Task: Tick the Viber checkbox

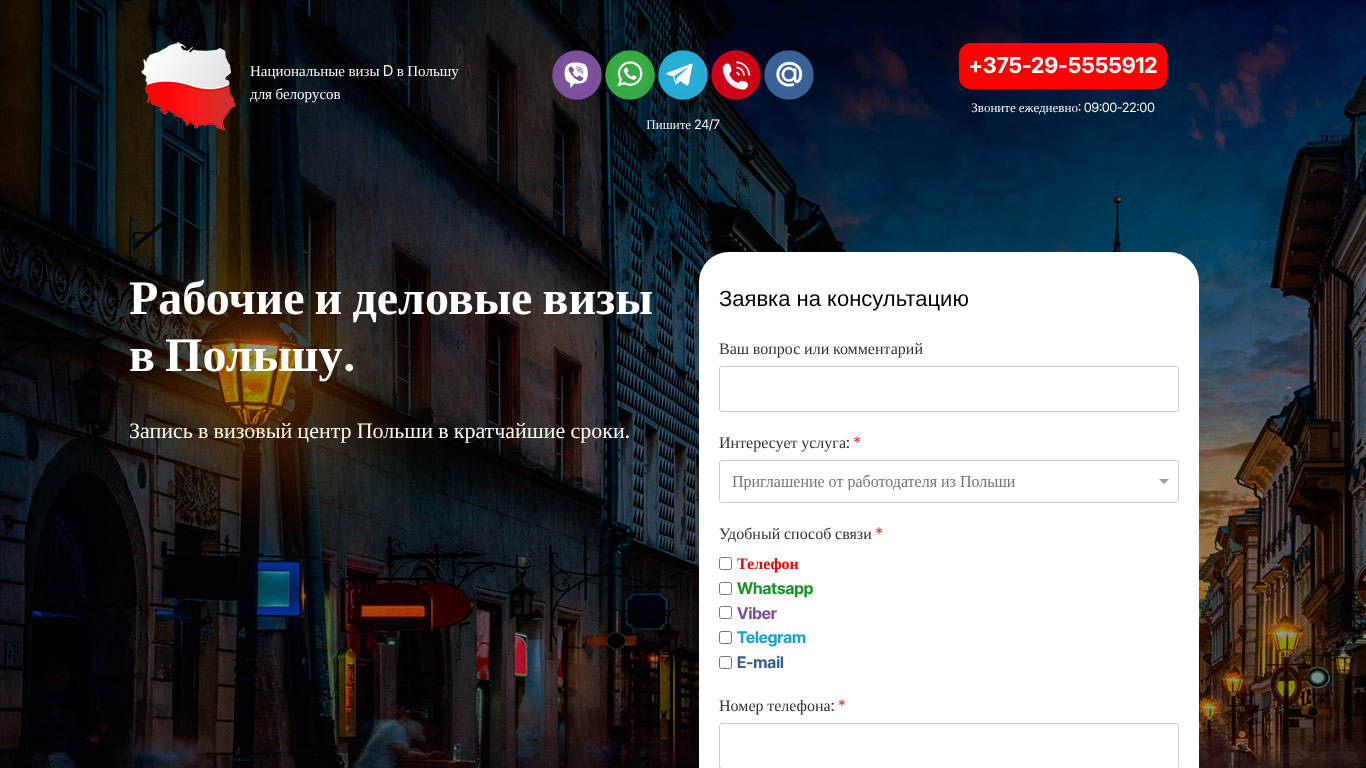Action: [x=726, y=613]
